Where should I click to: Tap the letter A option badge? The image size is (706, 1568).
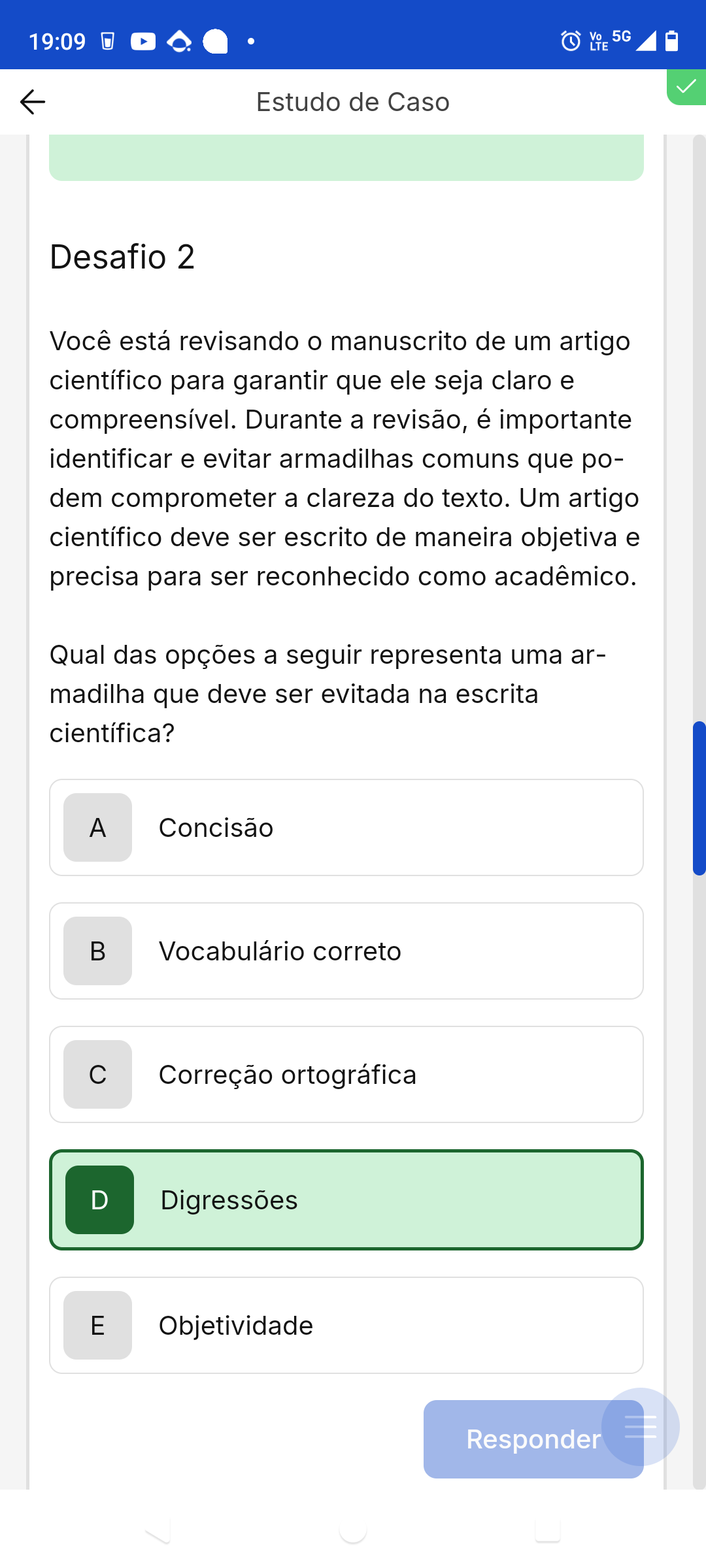[x=97, y=828]
